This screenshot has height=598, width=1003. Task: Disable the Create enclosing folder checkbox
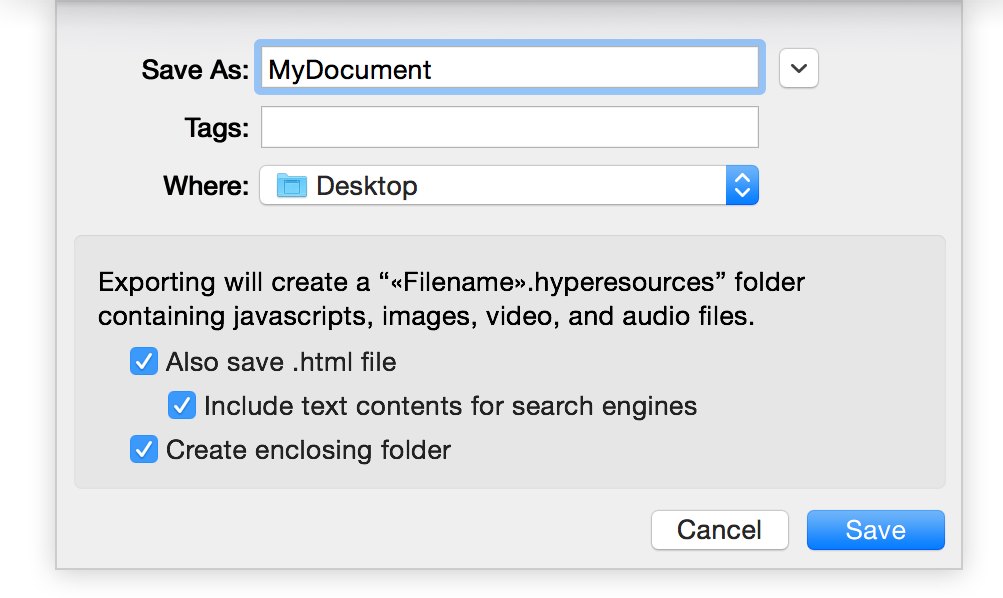point(144,450)
